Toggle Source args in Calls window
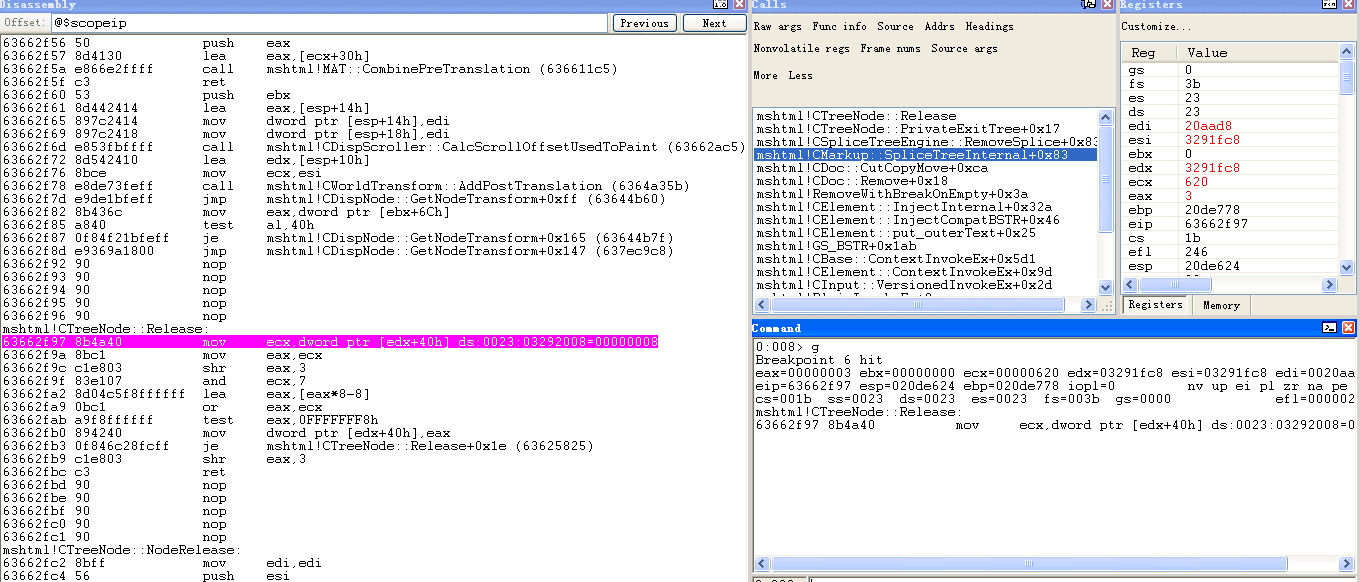The width and height of the screenshot is (1360, 582). pyautogui.click(x=964, y=49)
